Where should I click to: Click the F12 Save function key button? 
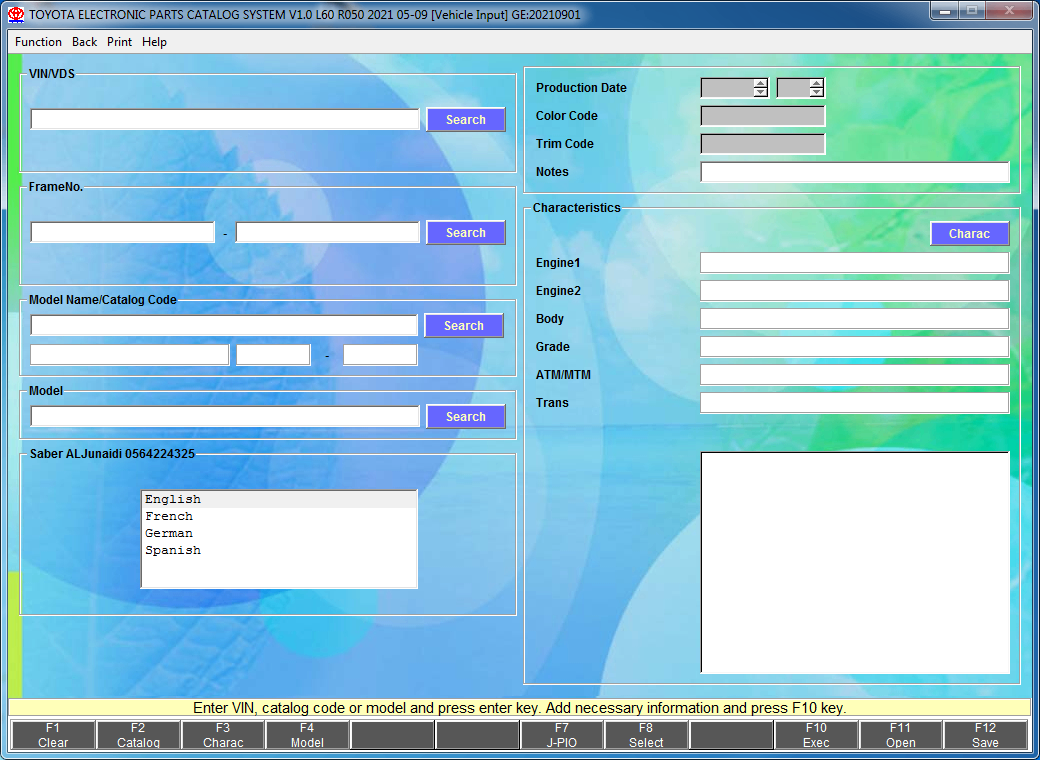(x=985, y=735)
